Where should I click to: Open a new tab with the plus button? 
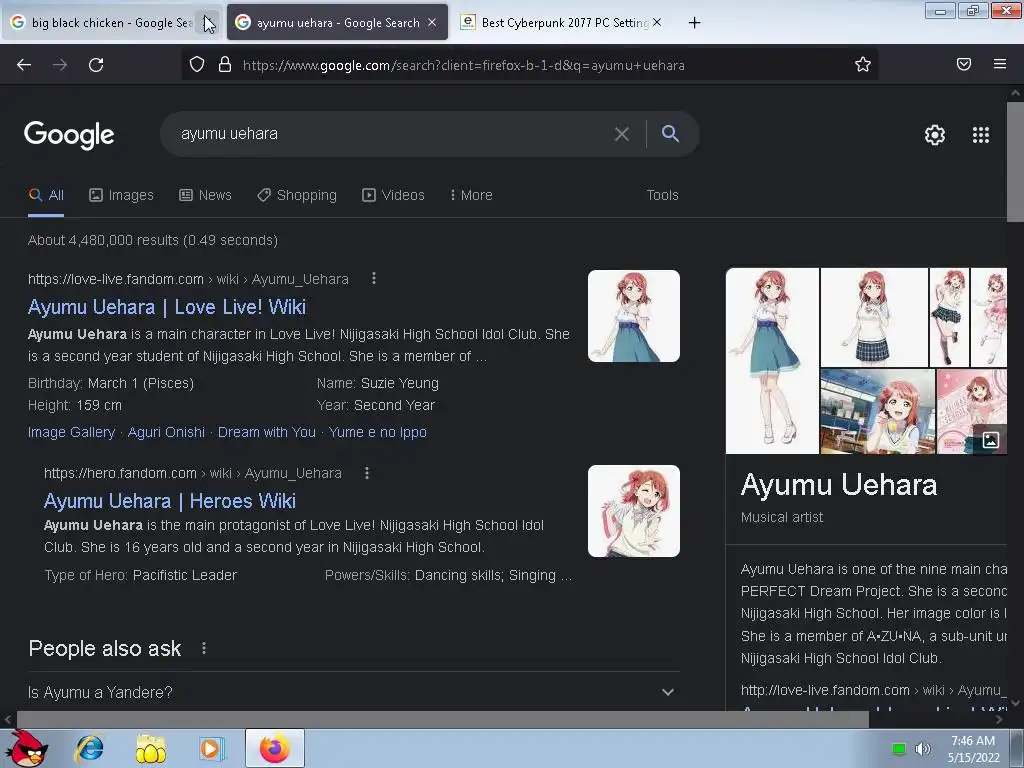694,23
